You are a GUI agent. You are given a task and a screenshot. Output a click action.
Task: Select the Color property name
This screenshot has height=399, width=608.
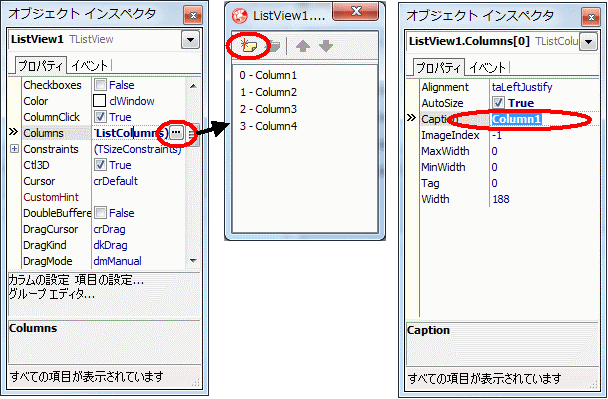36,101
